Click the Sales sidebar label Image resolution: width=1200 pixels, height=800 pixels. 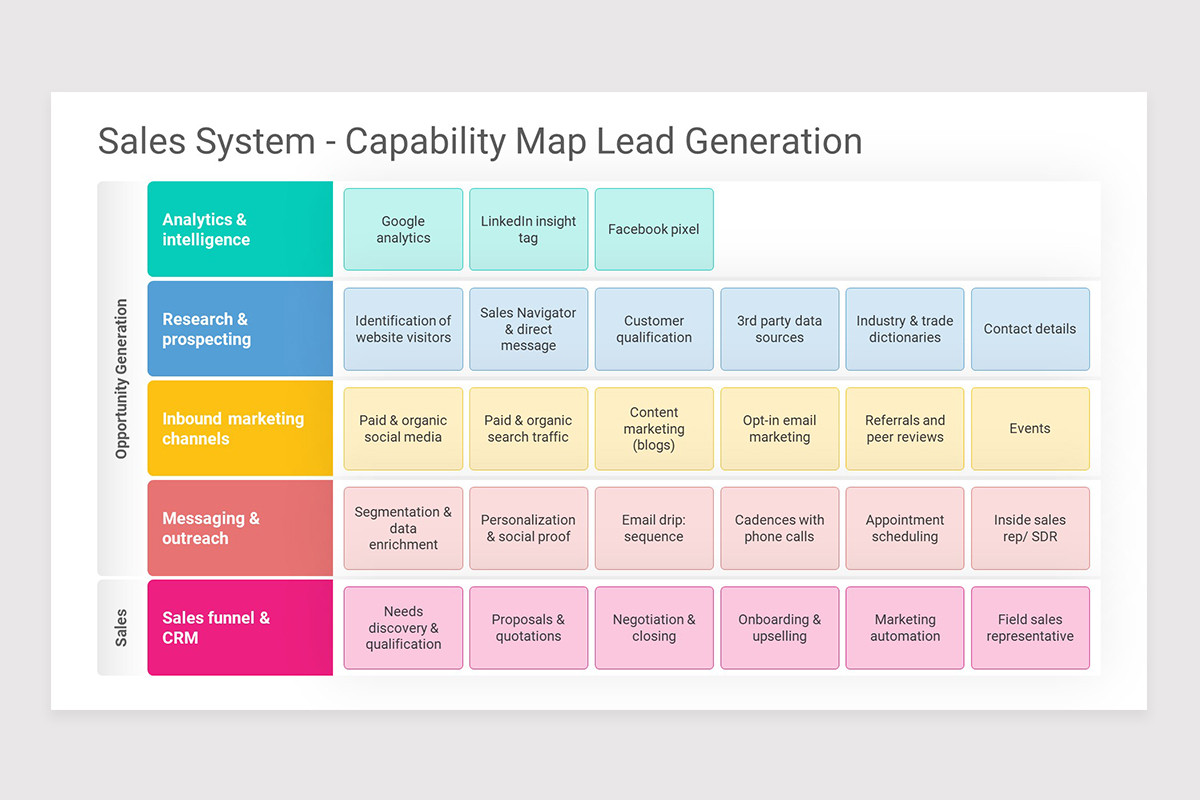(x=120, y=627)
